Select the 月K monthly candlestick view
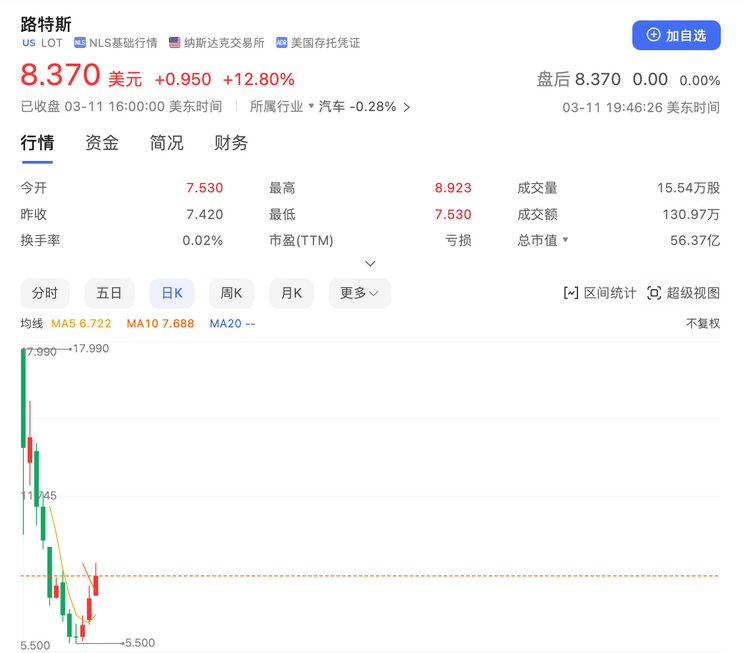The width and height of the screenshot is (743, 653). pos(291,293)
